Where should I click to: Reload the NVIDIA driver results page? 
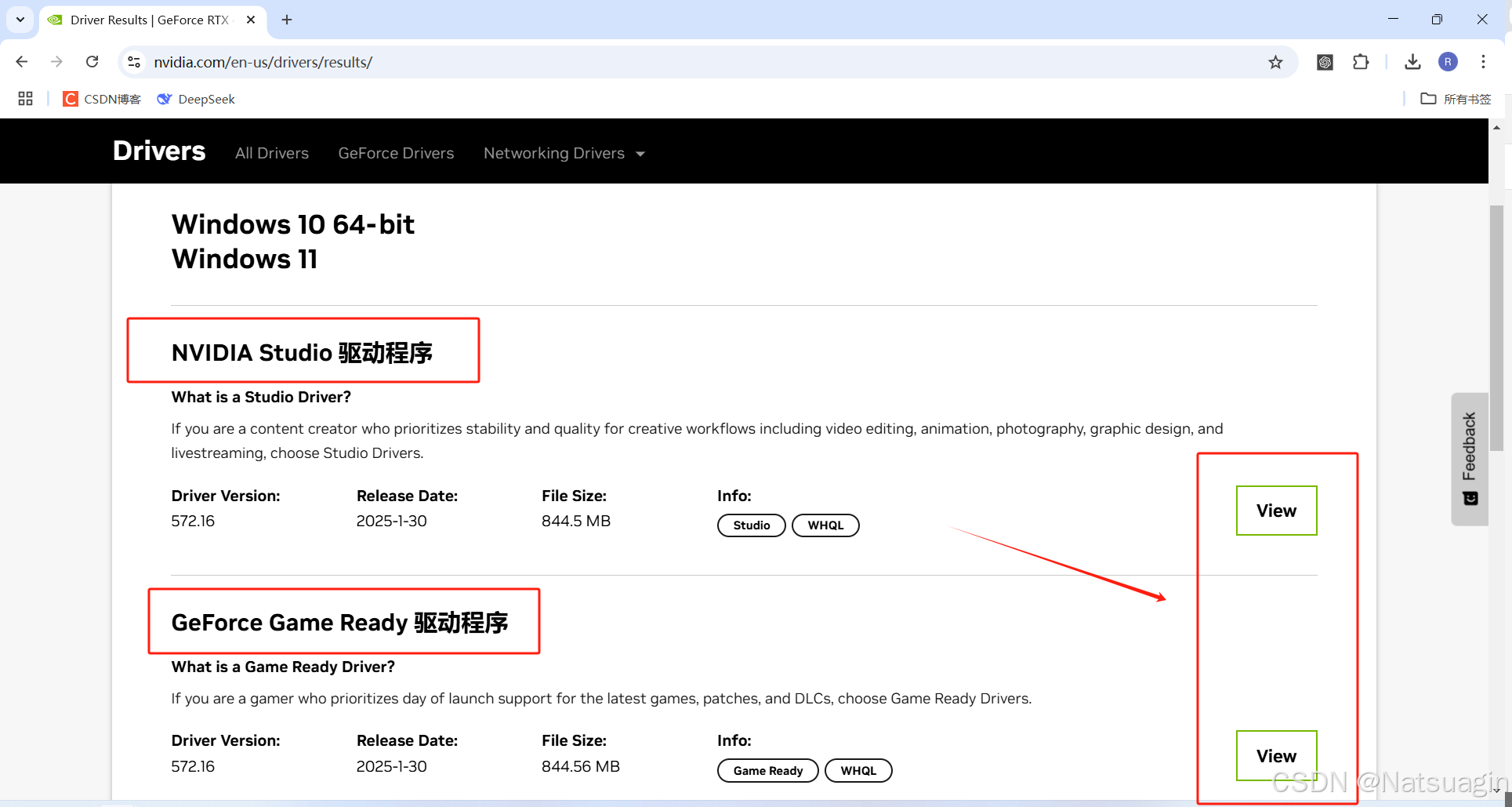tap(92, 62)
